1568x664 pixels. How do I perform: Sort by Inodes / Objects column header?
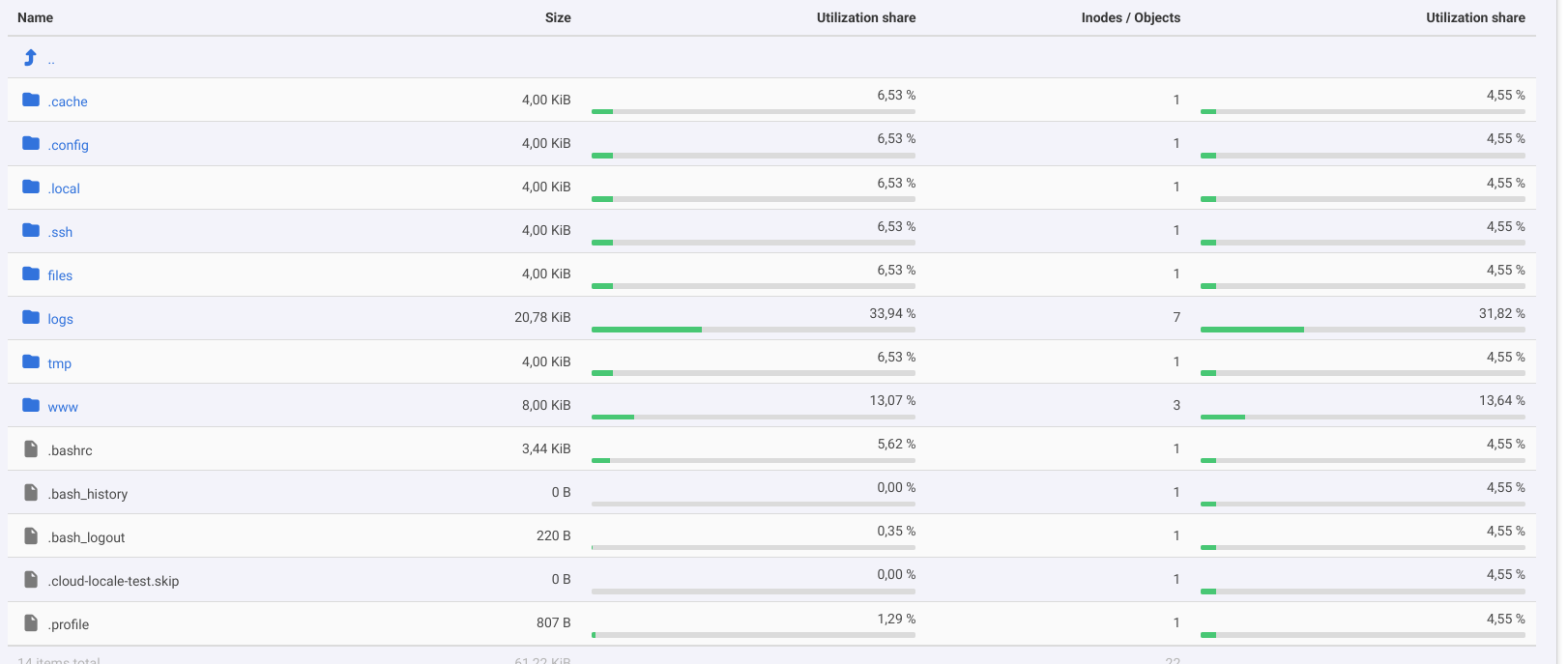(x=1130, y=17)
